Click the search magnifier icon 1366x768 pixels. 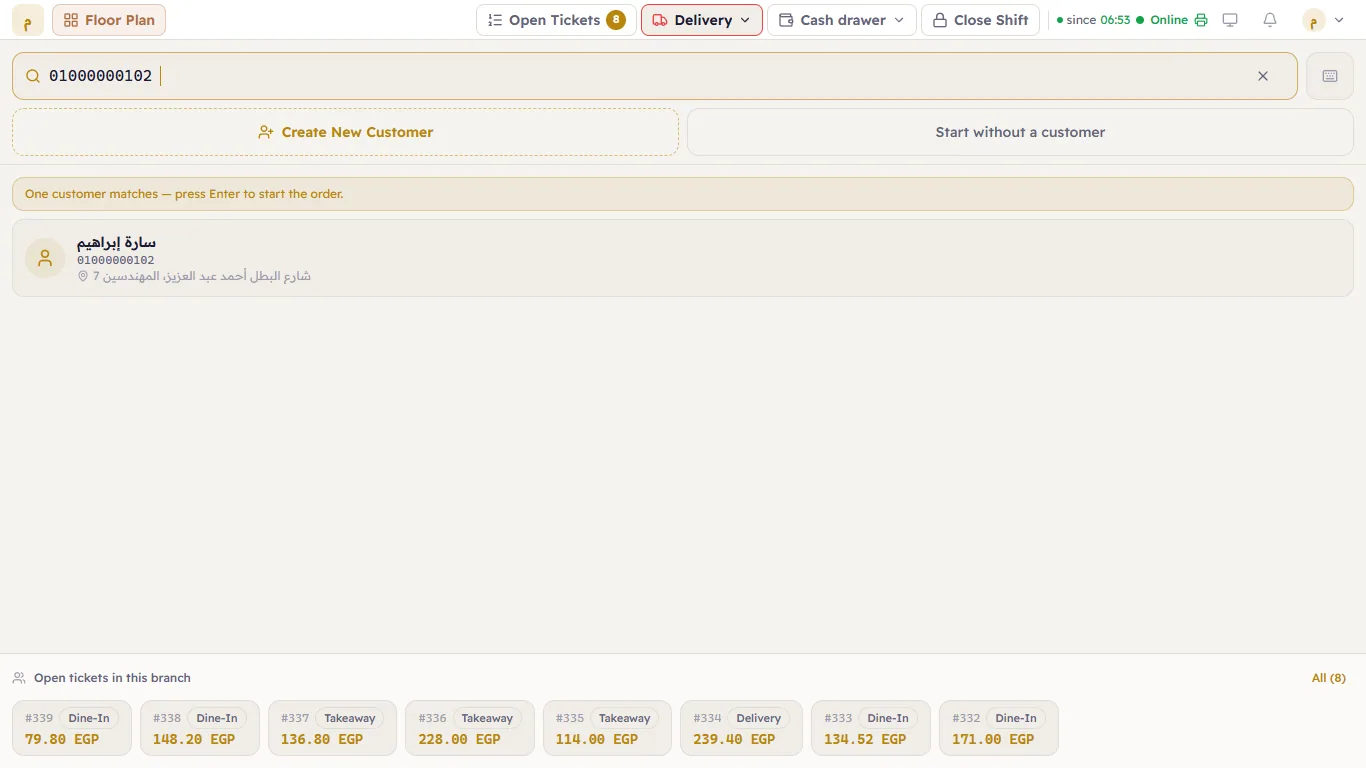tap(33, 76)
